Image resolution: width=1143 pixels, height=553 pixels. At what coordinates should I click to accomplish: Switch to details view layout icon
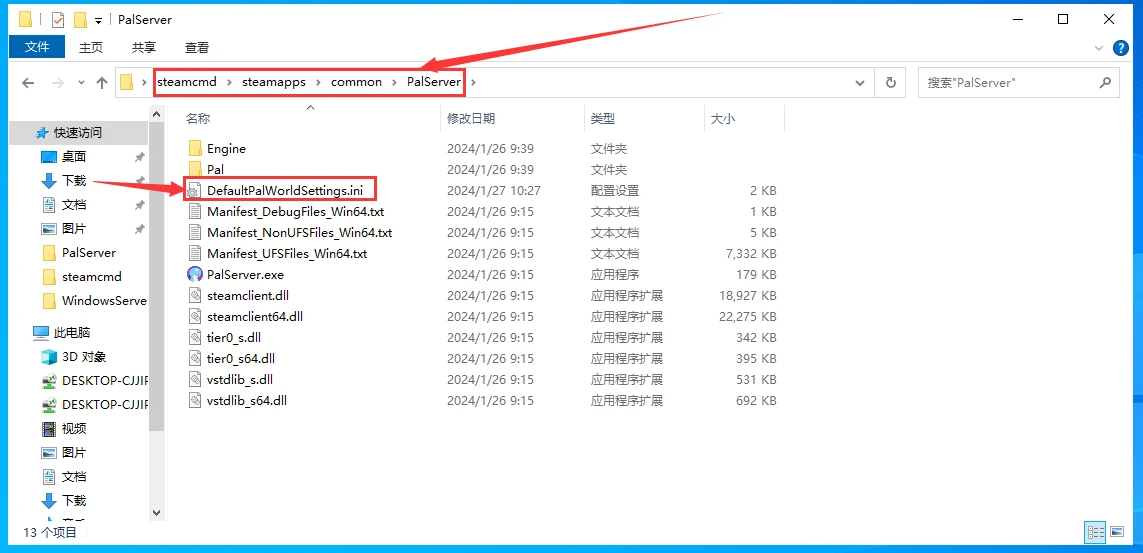[x=1095, y=533]
